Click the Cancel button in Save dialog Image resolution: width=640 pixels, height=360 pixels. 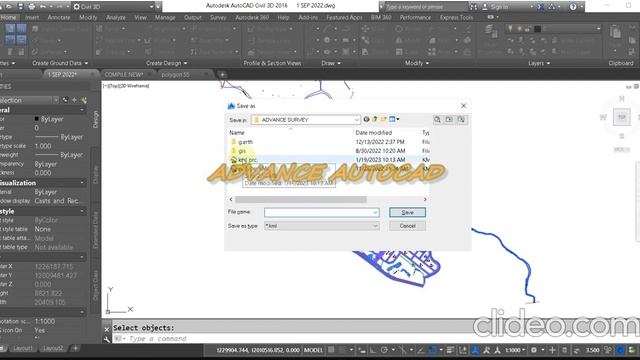coord(407,226)
